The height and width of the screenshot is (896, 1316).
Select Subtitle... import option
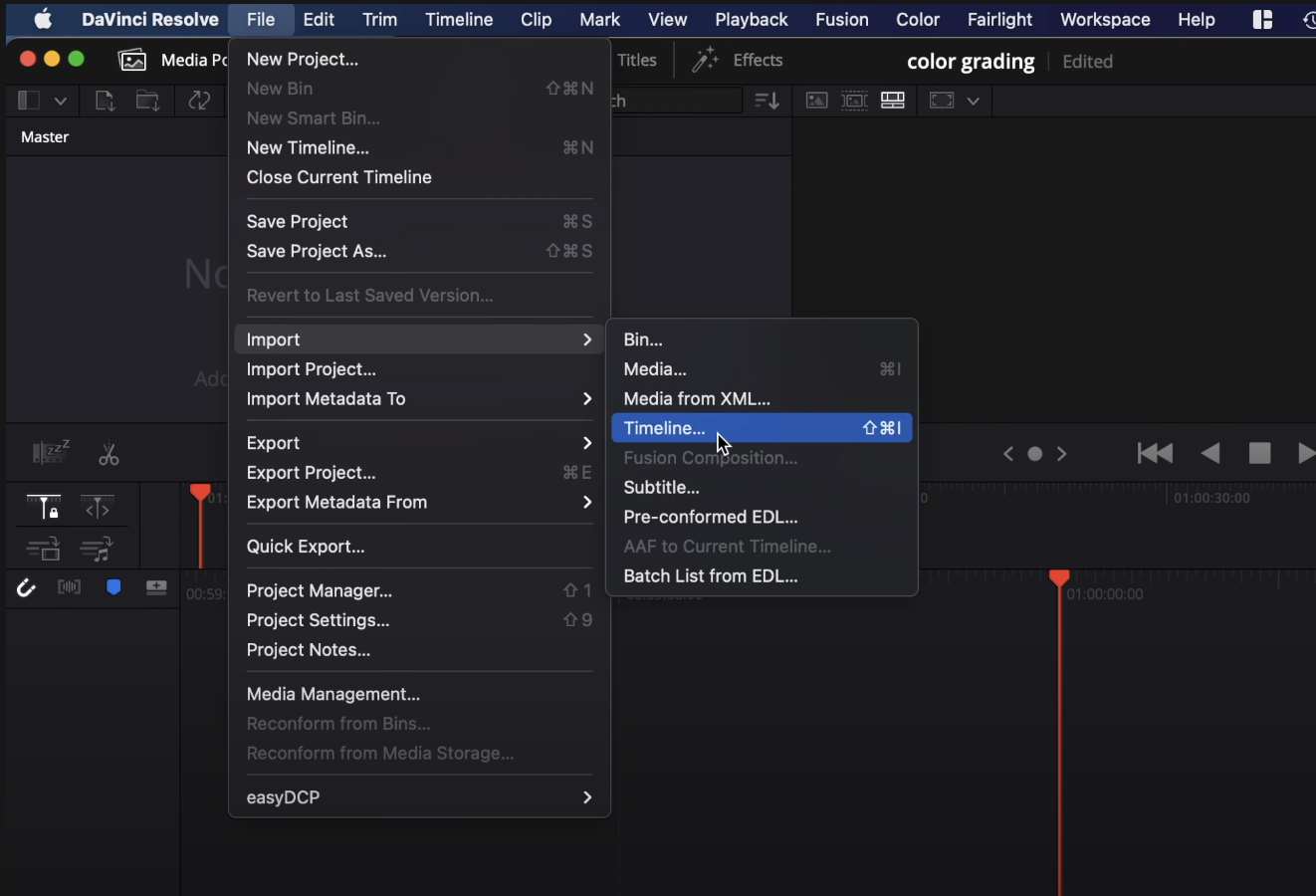tap(762, 488)
